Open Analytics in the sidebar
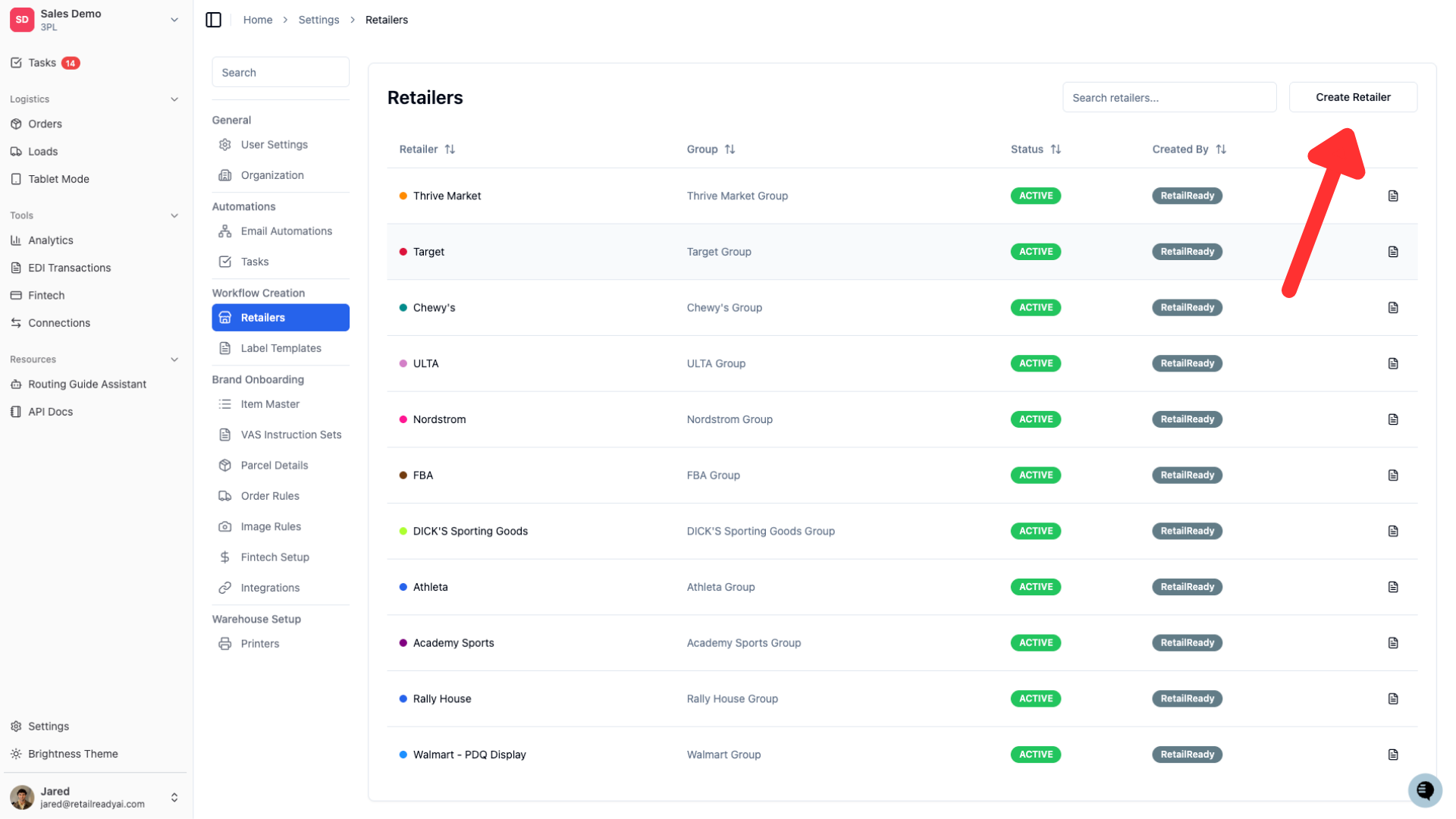The width and height of the screenshot is (1456, 819). pyautogui.click(x=51, y=240)
